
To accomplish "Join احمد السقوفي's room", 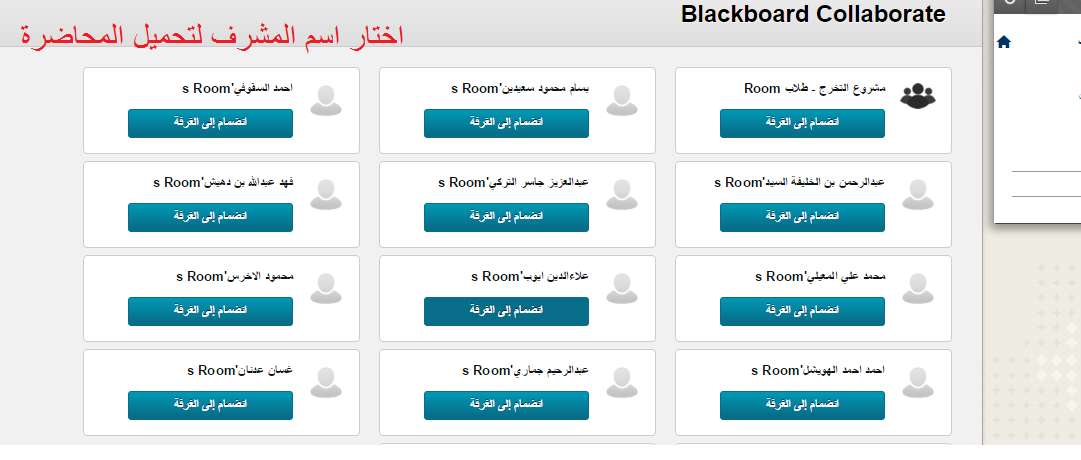I will pos(210,123).
